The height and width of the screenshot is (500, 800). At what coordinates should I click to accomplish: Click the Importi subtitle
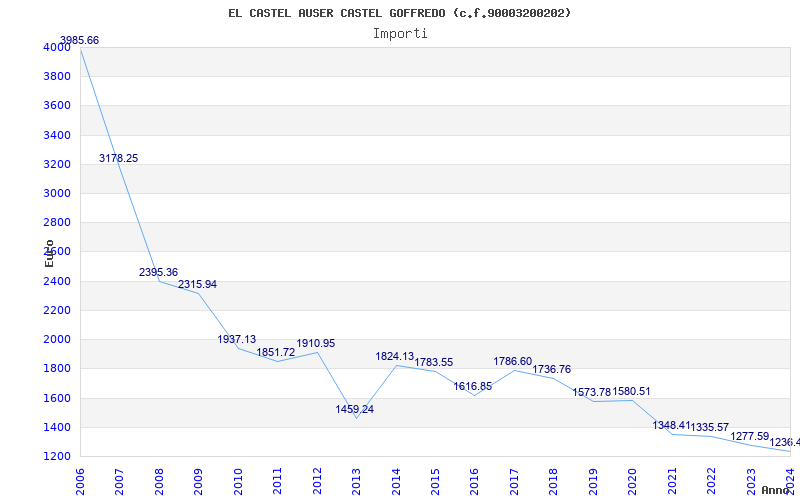click(x=400, y=34)
